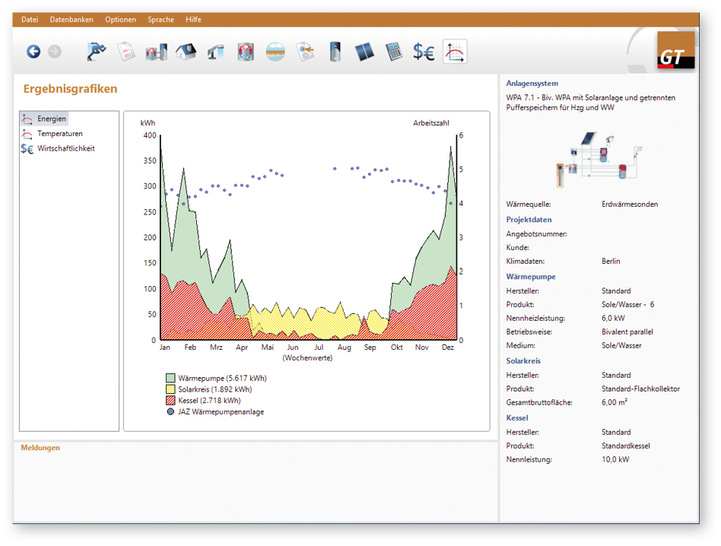
Task: Select the blue solar panel icon
Action: click(366, 52)
